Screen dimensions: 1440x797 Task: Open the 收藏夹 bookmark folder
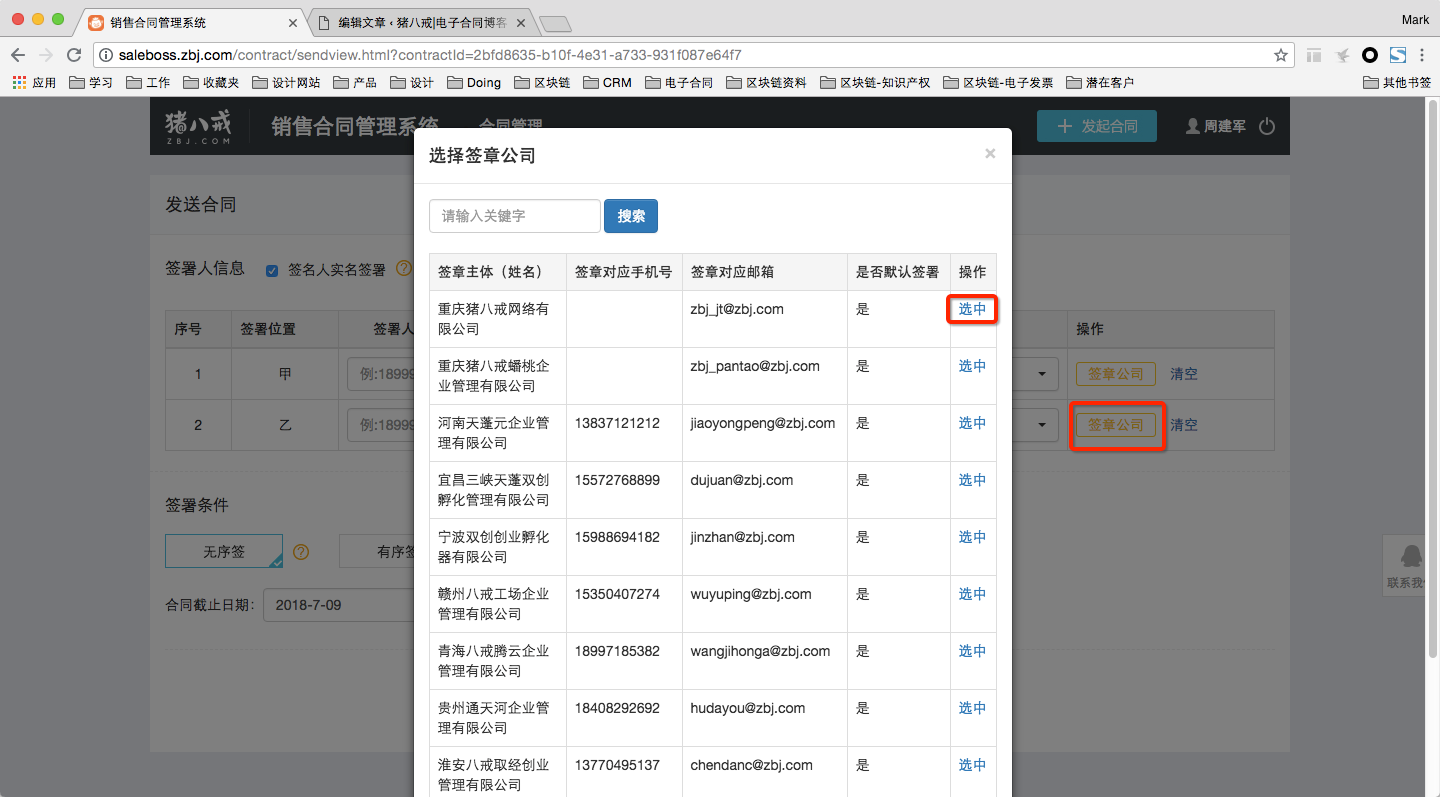210,83
